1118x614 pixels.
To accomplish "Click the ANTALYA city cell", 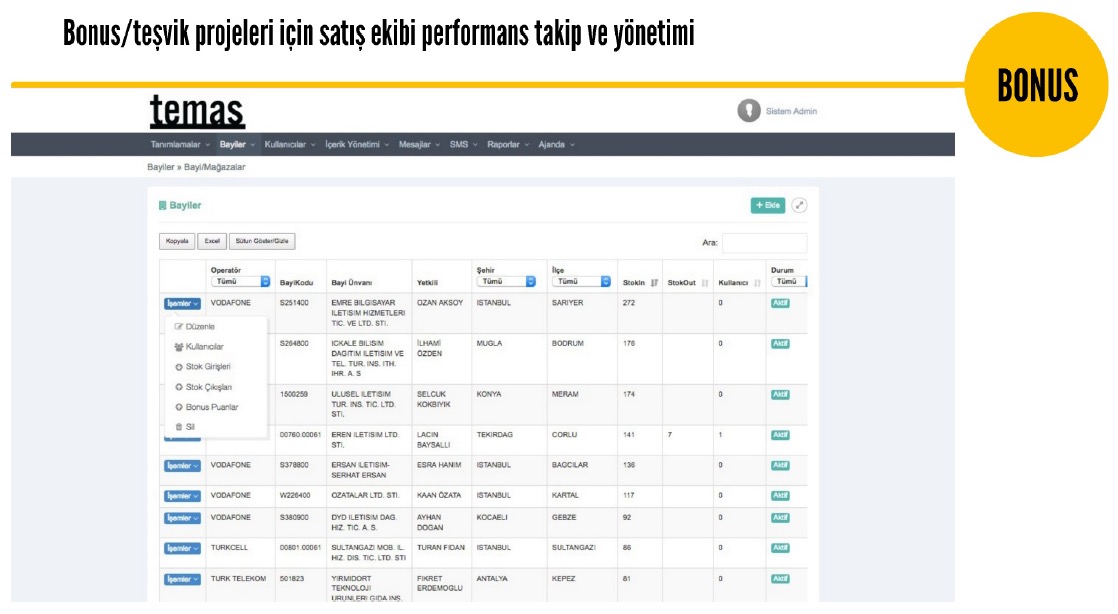I will (492, 579).
